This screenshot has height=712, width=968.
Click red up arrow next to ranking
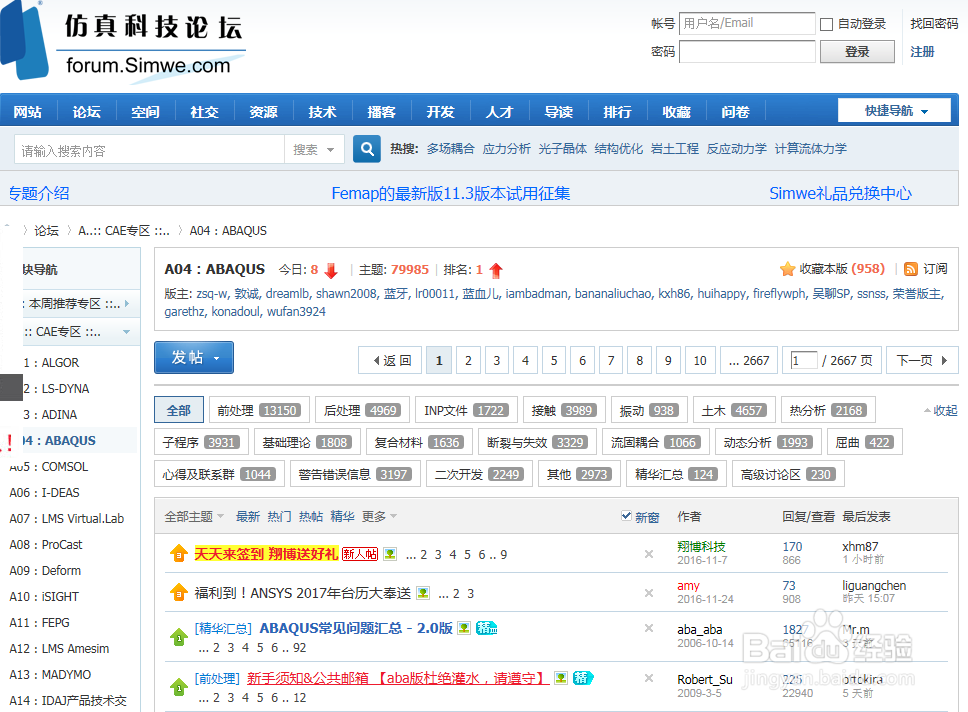(496, 270)
